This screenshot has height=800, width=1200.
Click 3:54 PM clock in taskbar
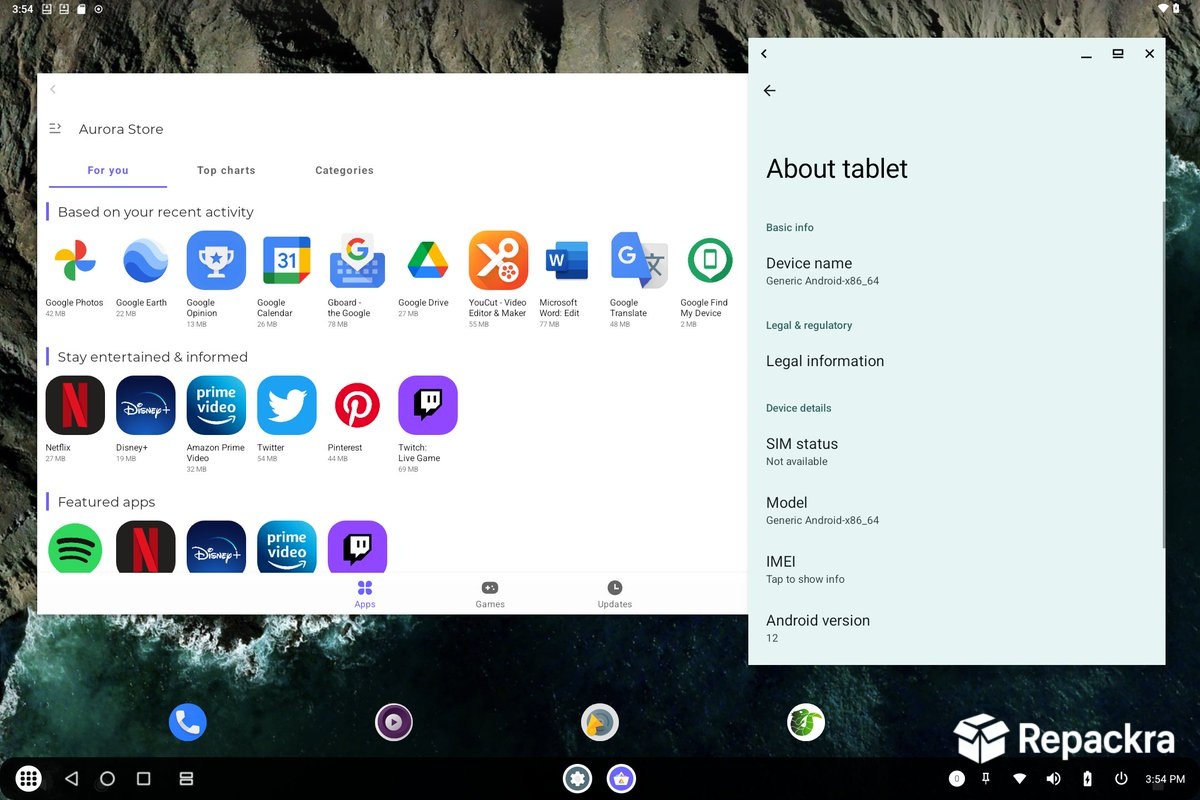coord(1165,779)
